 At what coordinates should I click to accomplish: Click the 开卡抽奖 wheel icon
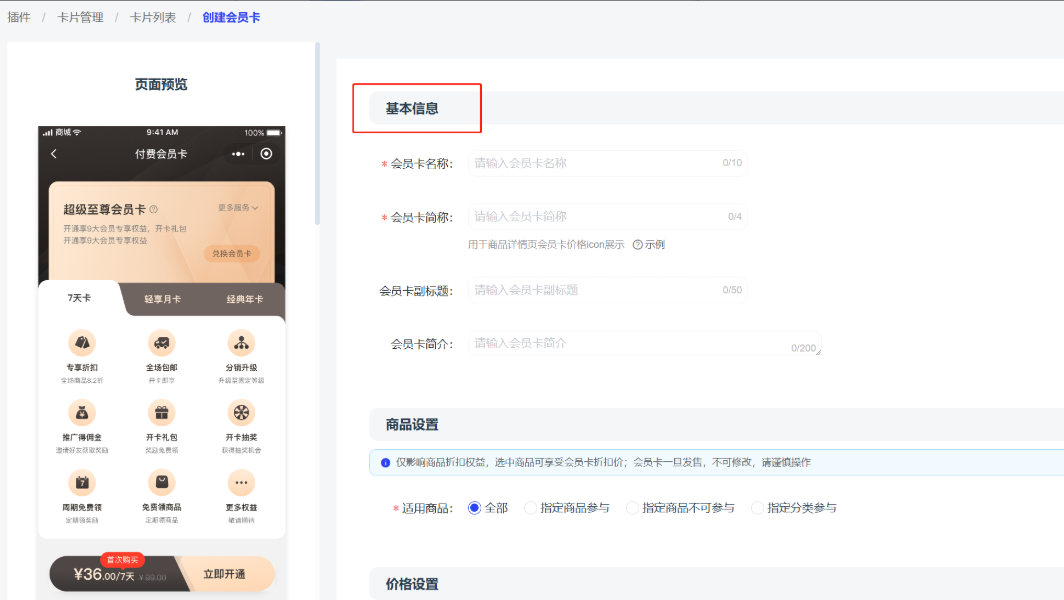tap(241, 412)
